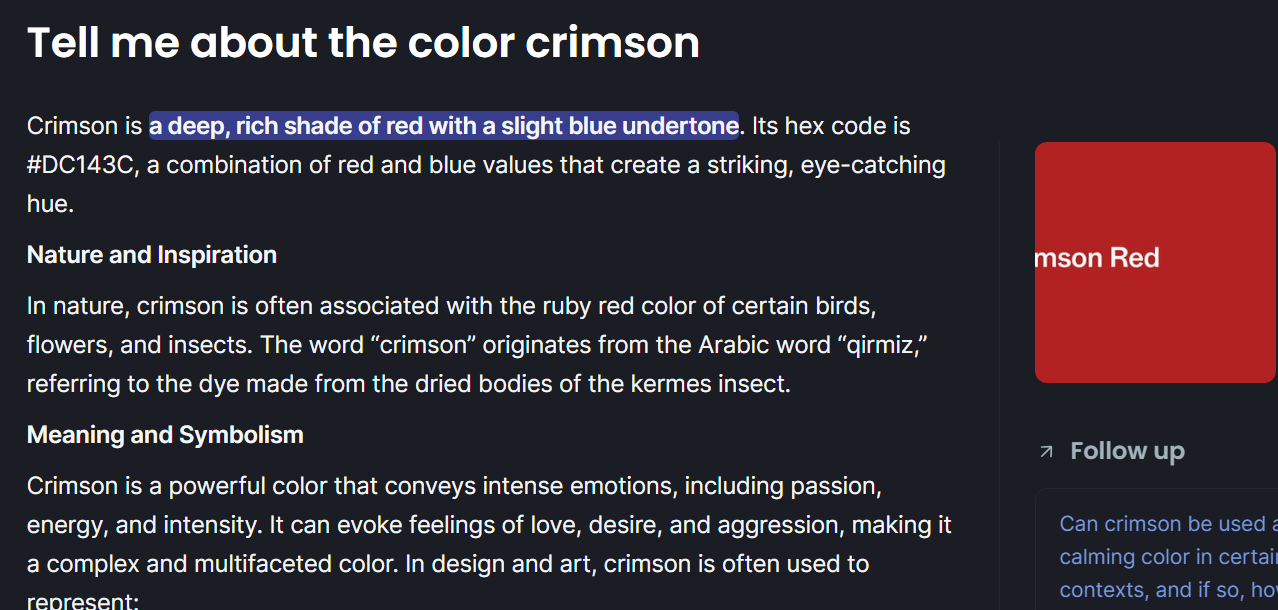Click the hex code #DC143C text
Image resolution: width=1278 pixels, height=610 pixels.
tap(81, 165)
